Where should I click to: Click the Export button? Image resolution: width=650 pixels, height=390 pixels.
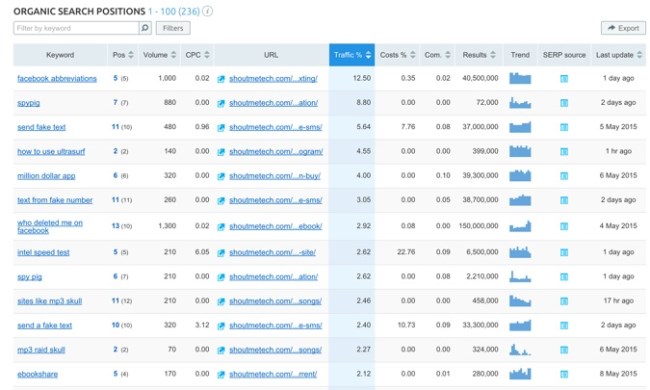(x=623, y=28)
